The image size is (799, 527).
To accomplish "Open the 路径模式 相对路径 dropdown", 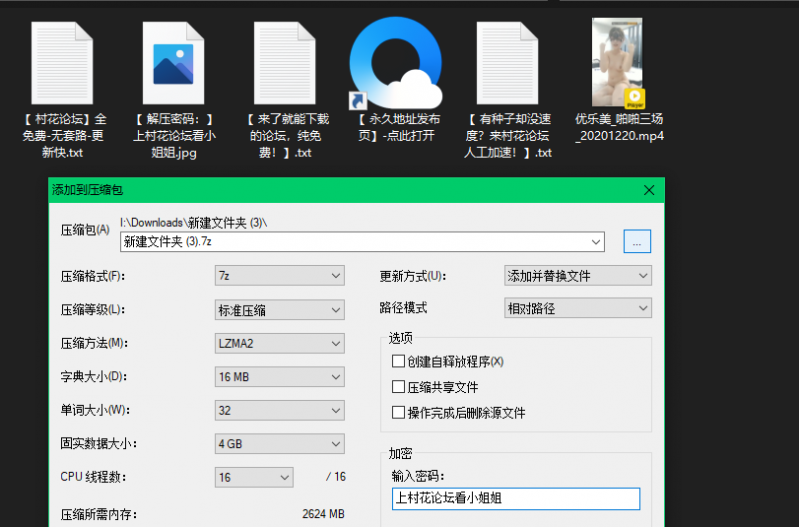I will [577, 308].
